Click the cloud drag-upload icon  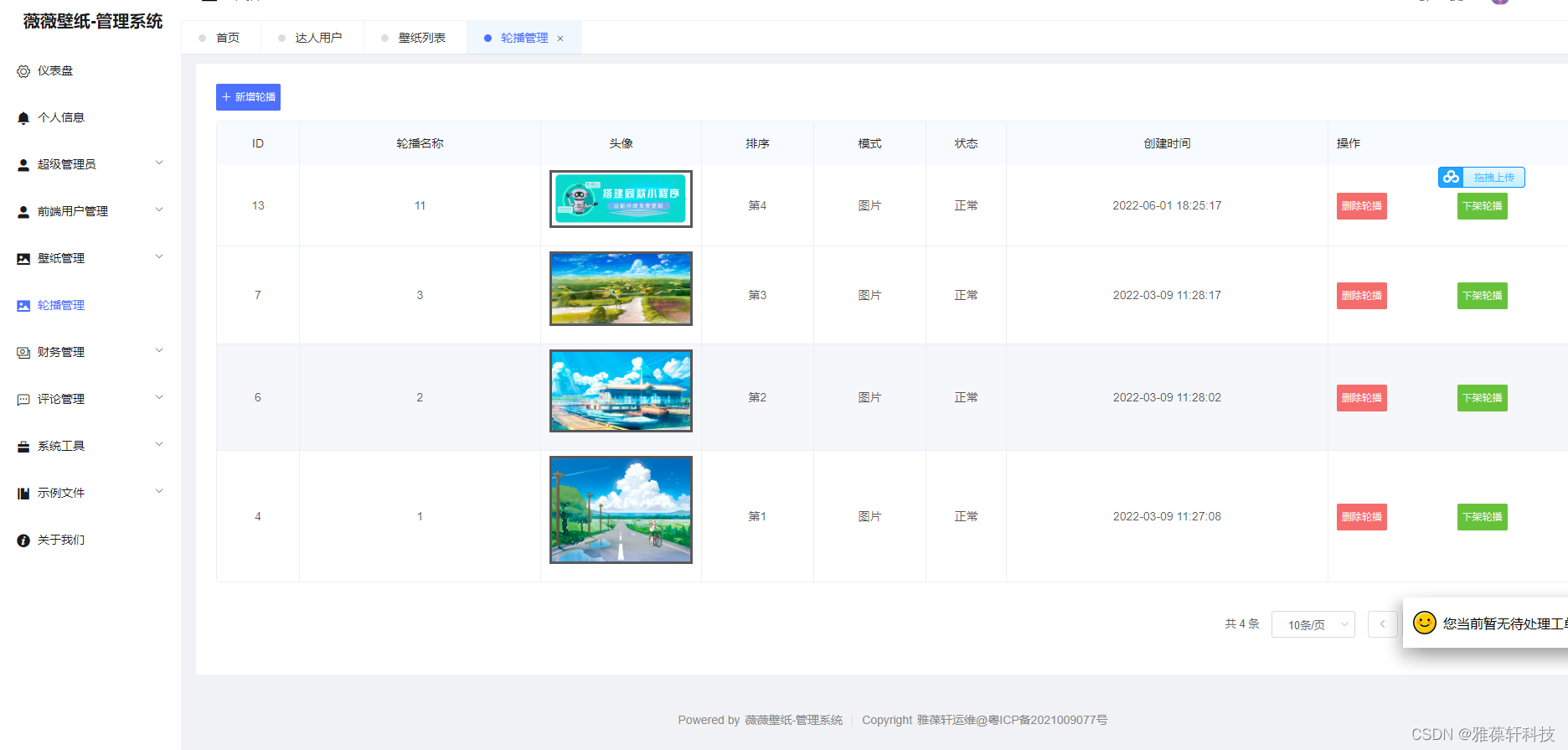click(1452, 177)
